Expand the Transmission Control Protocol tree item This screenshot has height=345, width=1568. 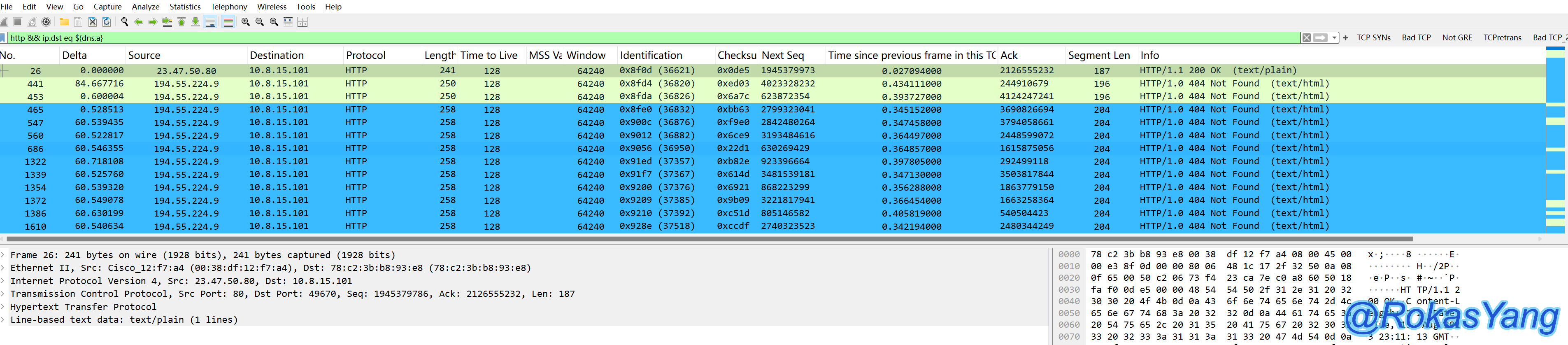click(4, 294)
